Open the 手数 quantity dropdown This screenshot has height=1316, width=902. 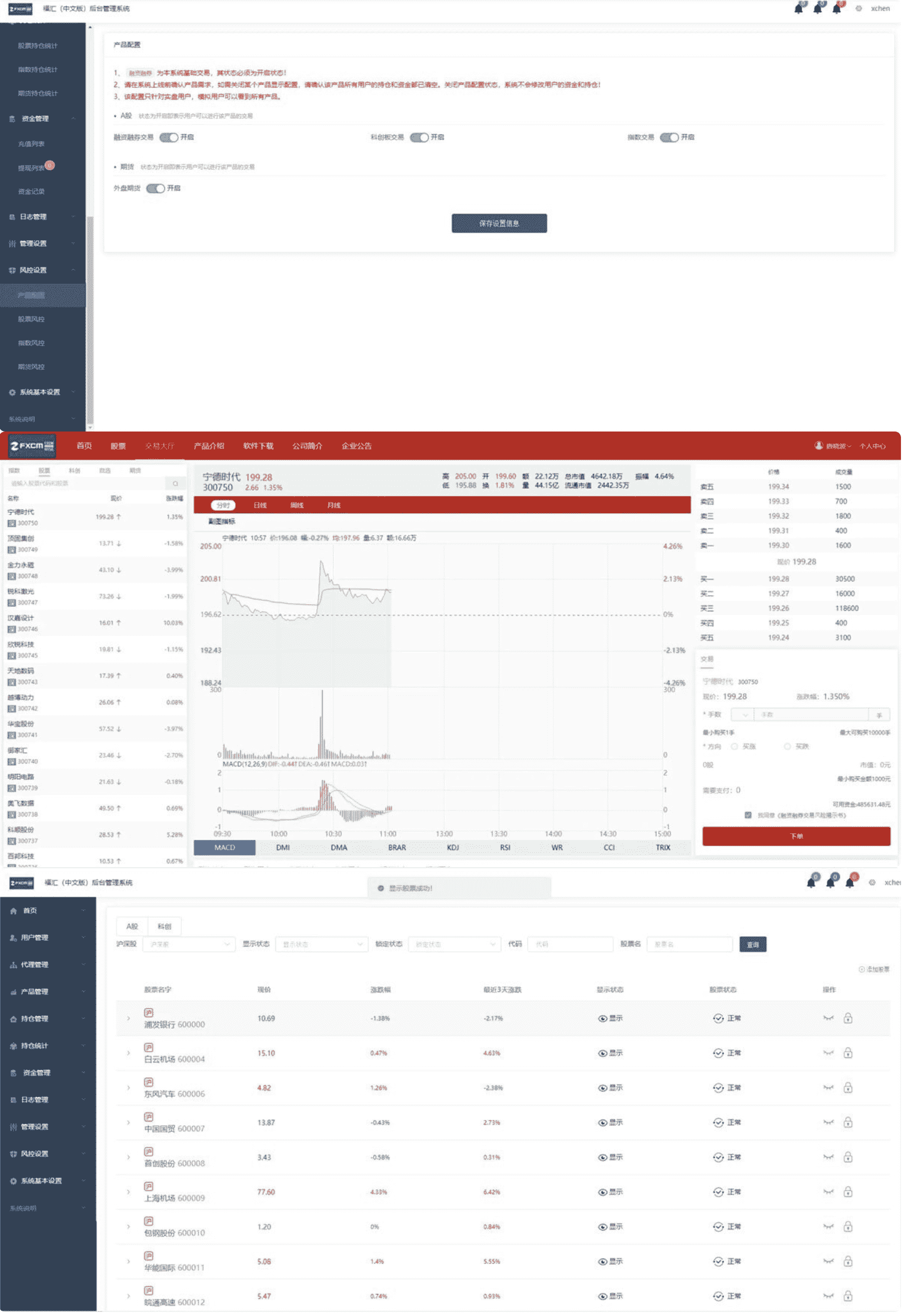tap(742, 715)
